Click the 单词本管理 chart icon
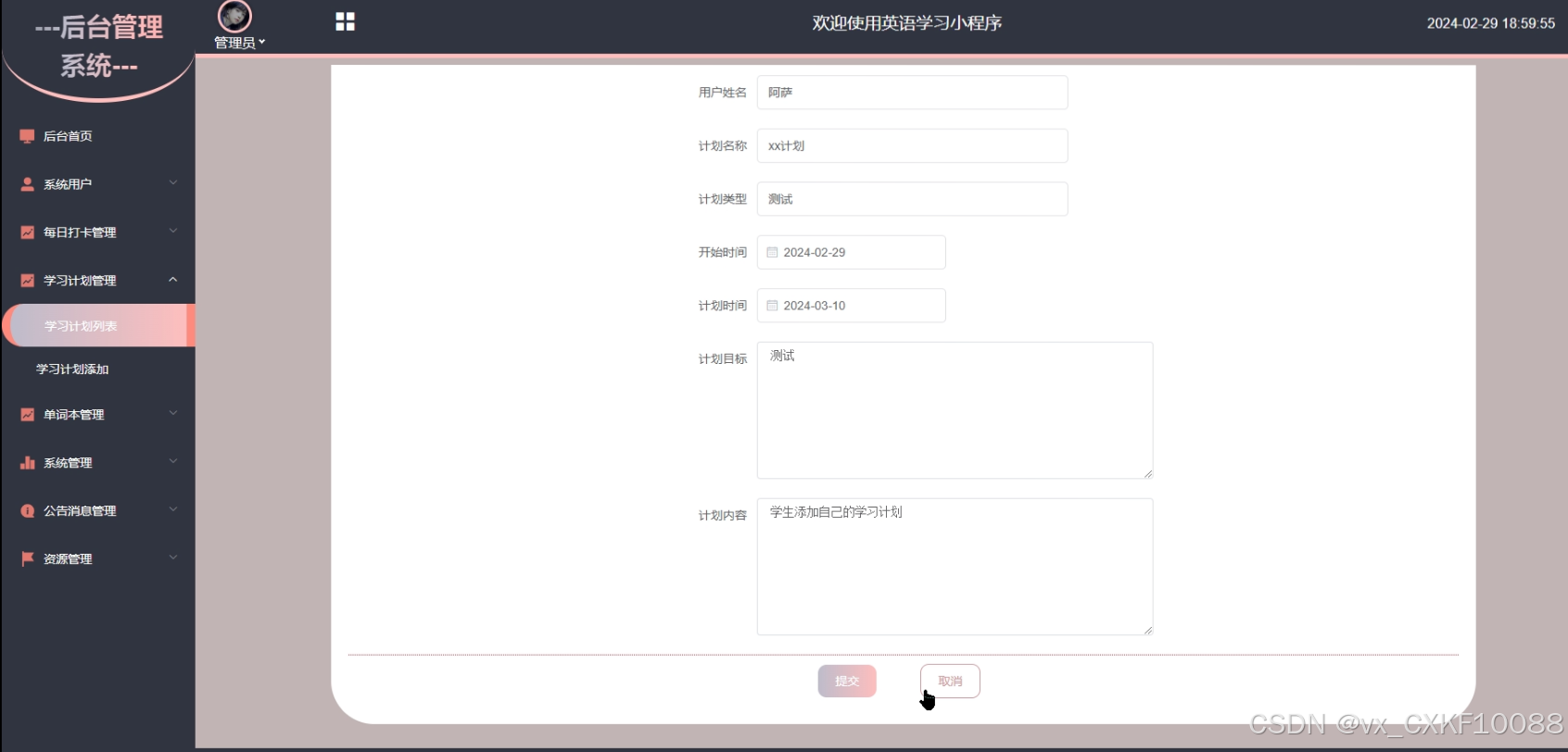1568x752 pixels. 27,415
